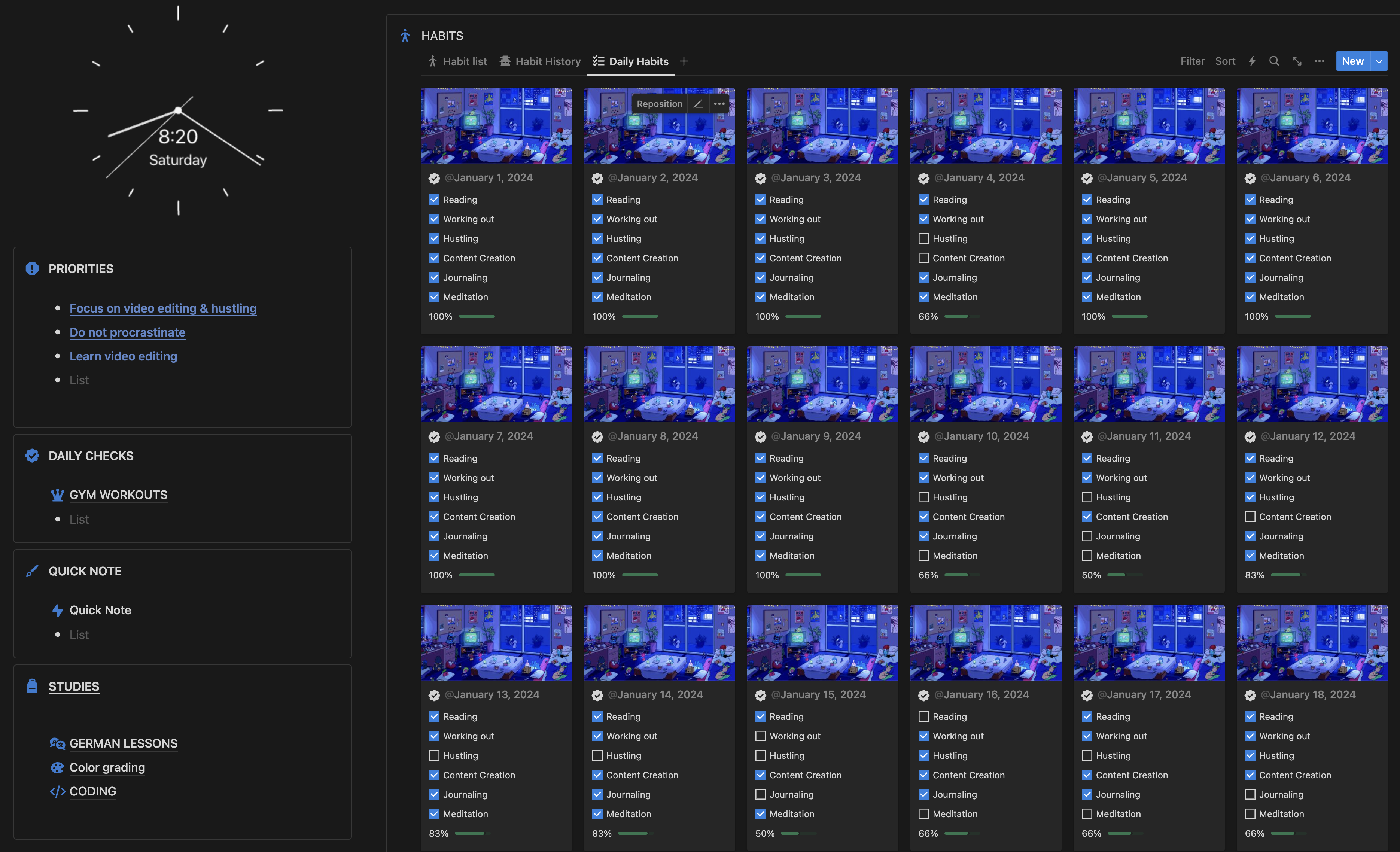Screen dimensions: 1400x852
Task: Click the GYM WORKOUTS crown icon
Action: click(57, 495)
